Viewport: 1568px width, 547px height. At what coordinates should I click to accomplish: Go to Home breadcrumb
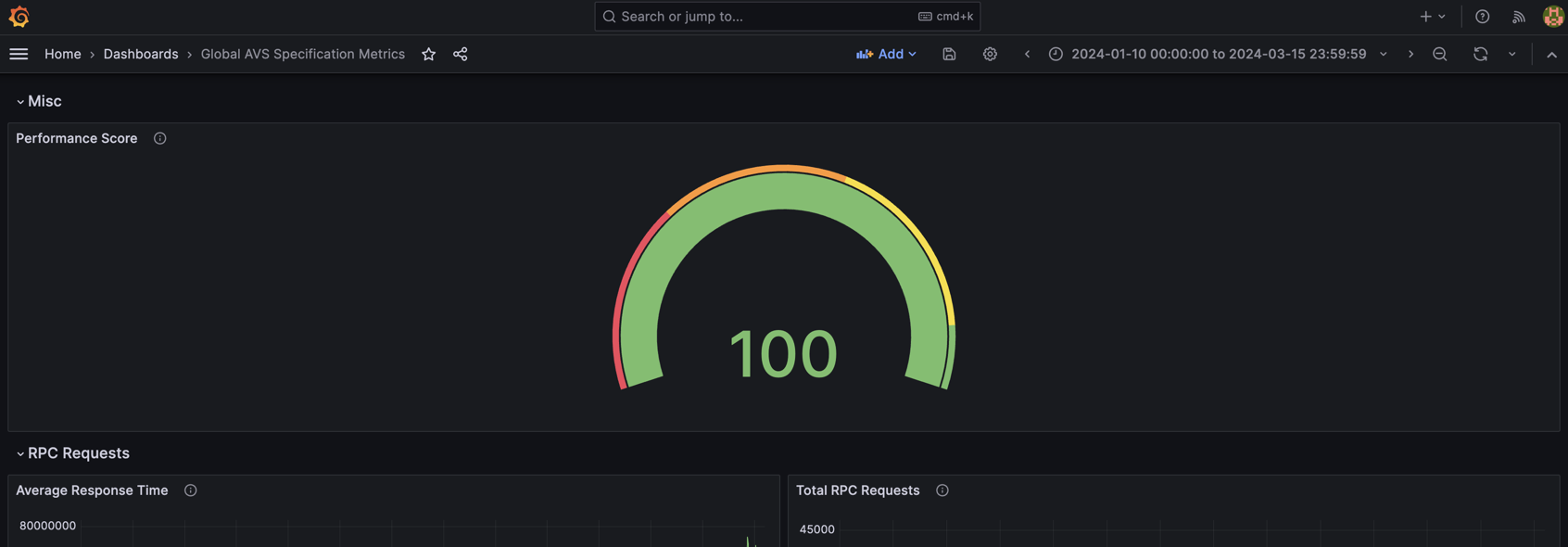click(x=62, y=54)
